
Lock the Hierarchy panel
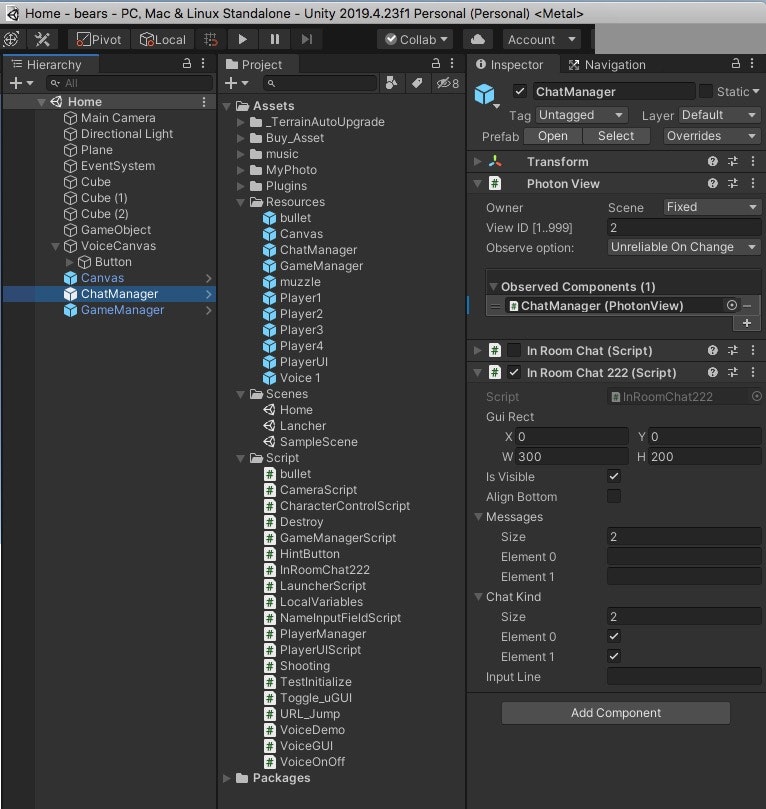point(187,63)
